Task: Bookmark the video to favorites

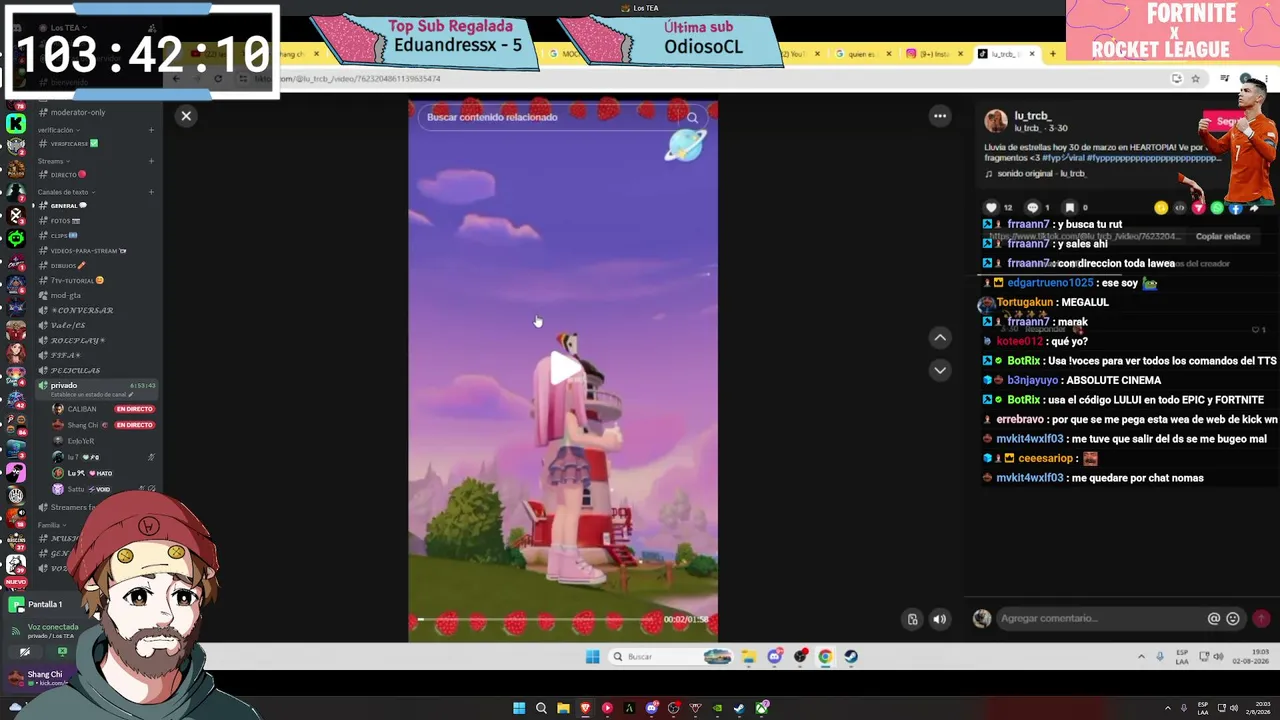Action: click(1070, 208)
